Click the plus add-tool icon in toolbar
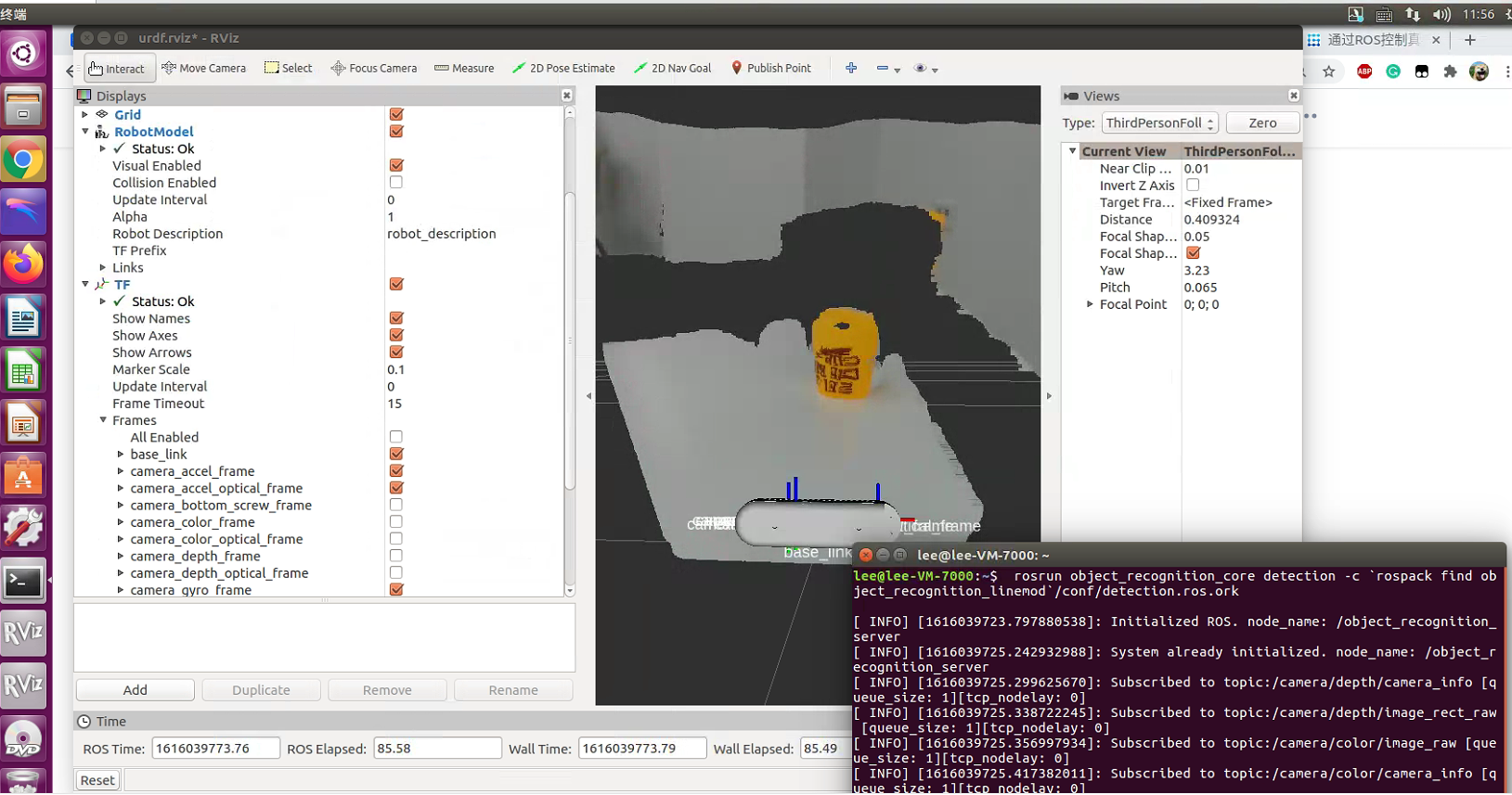The width and height of the screenshot is (1512, 795). coord(851,69)
